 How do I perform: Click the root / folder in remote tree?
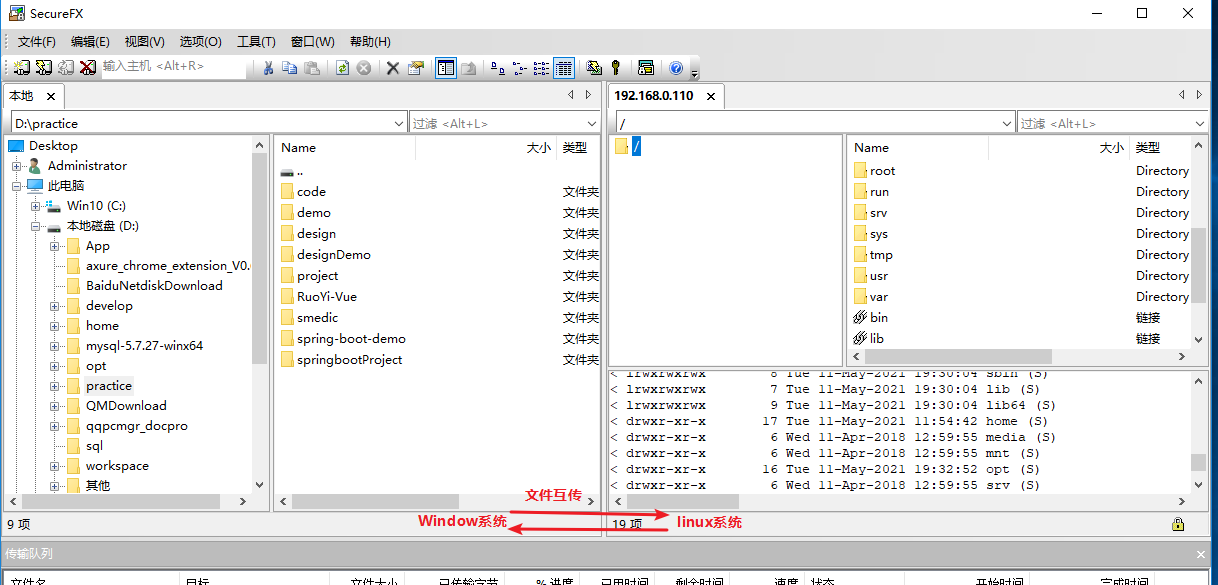636,147
